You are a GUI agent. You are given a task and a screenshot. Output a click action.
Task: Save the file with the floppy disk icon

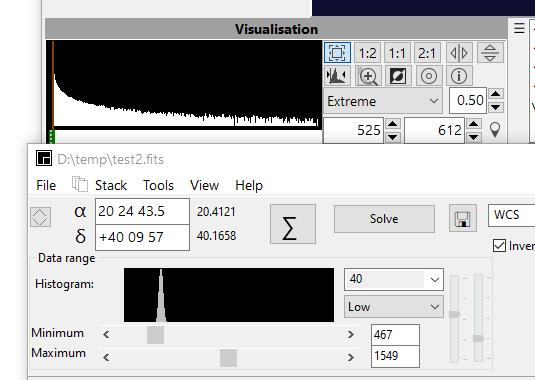click(x=463, y=218)
